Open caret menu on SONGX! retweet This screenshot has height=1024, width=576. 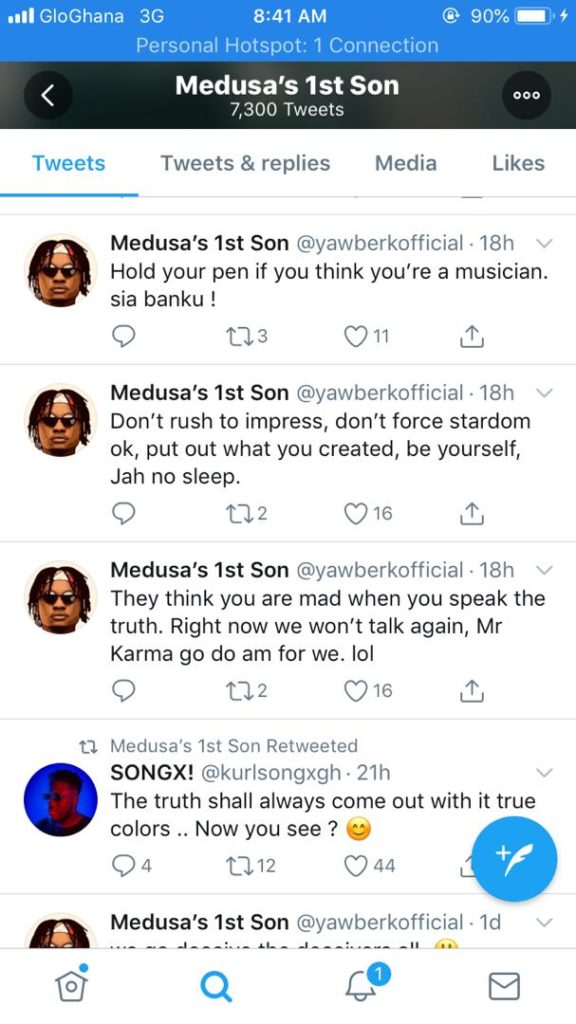pyautogui.click(x=544, y=773)
